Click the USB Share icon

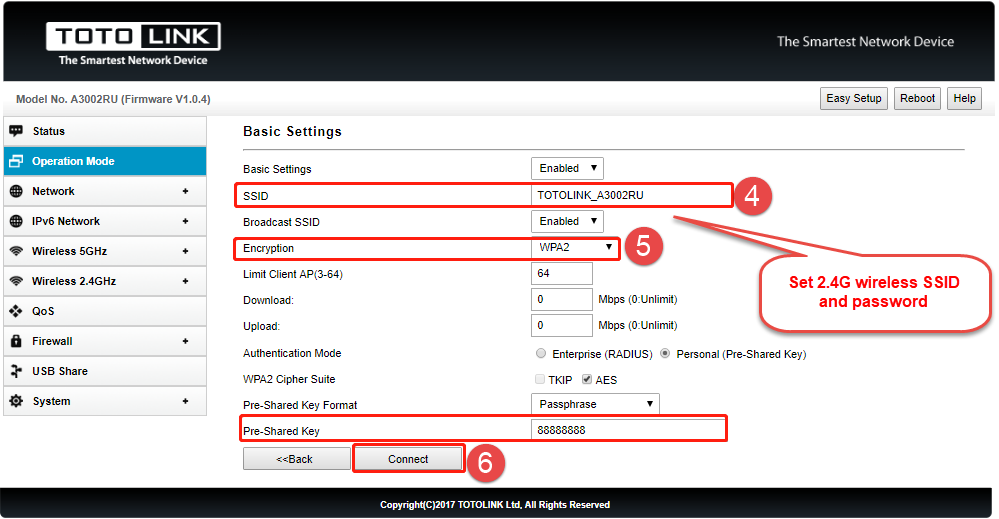point(17,371)
